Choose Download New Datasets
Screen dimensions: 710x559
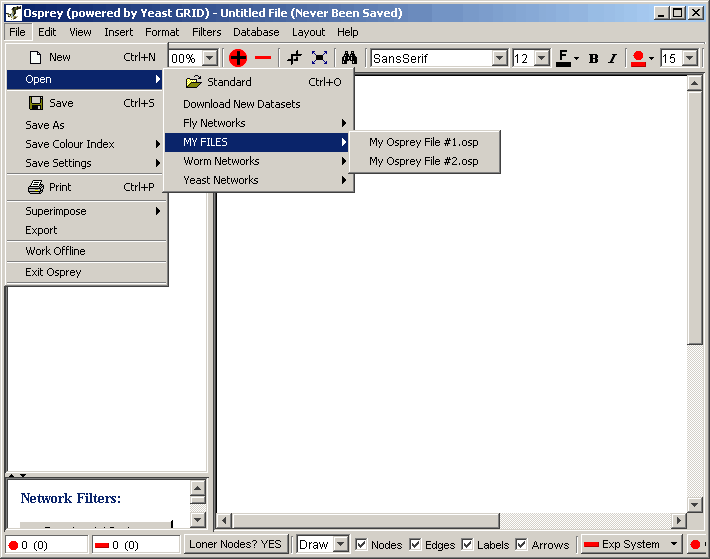tap(242, 104)
